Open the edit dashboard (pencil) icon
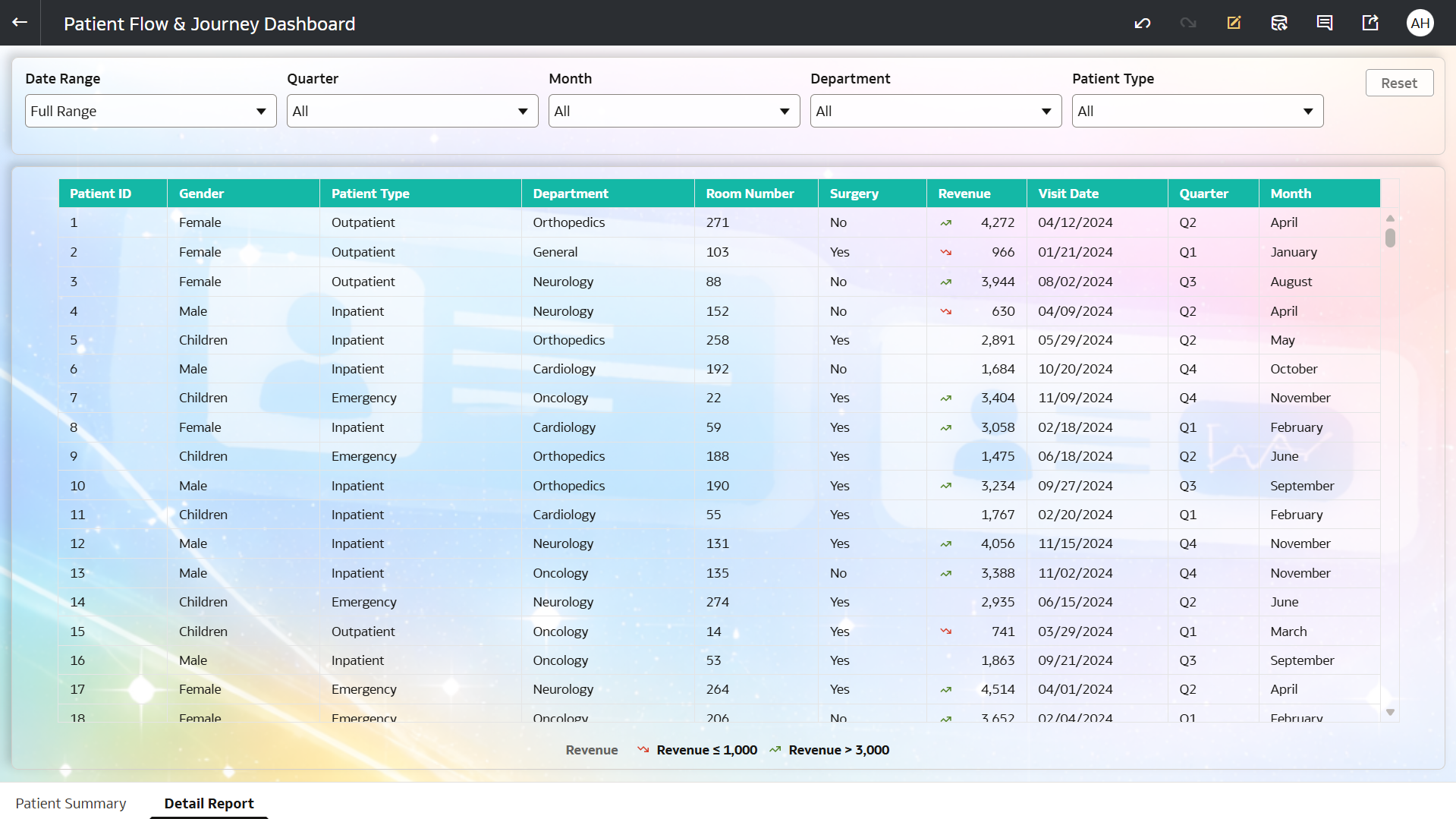 pyautogui.click(x=1233, y=23)
